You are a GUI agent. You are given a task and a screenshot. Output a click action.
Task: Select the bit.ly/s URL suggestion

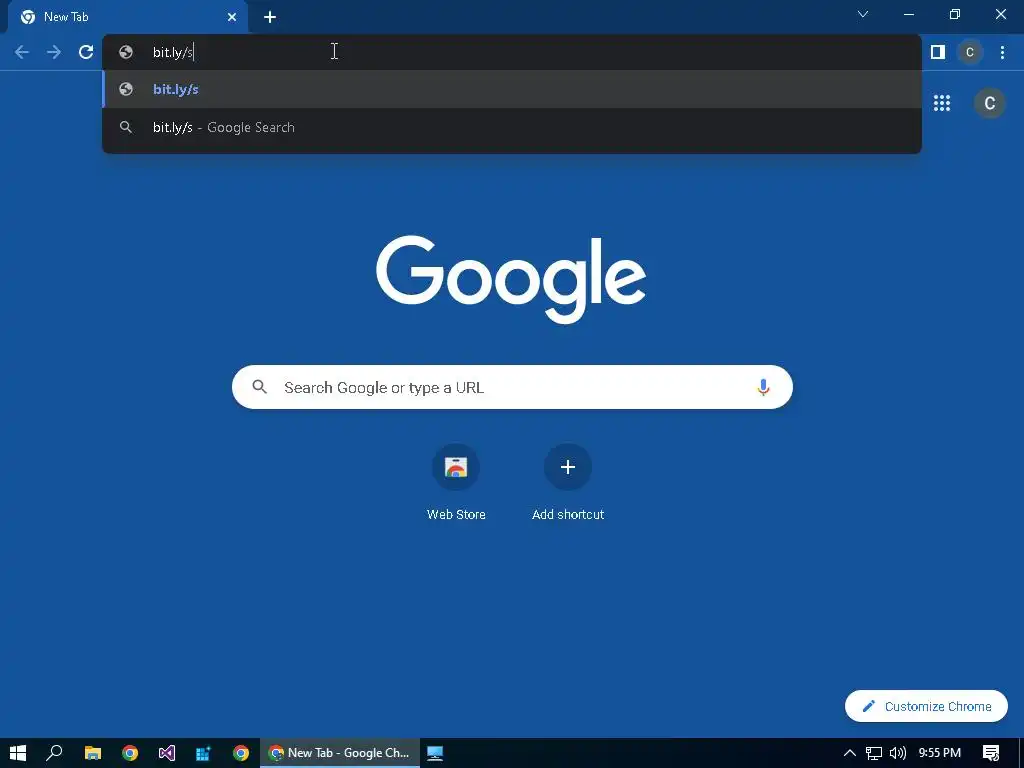pos(512,89)
